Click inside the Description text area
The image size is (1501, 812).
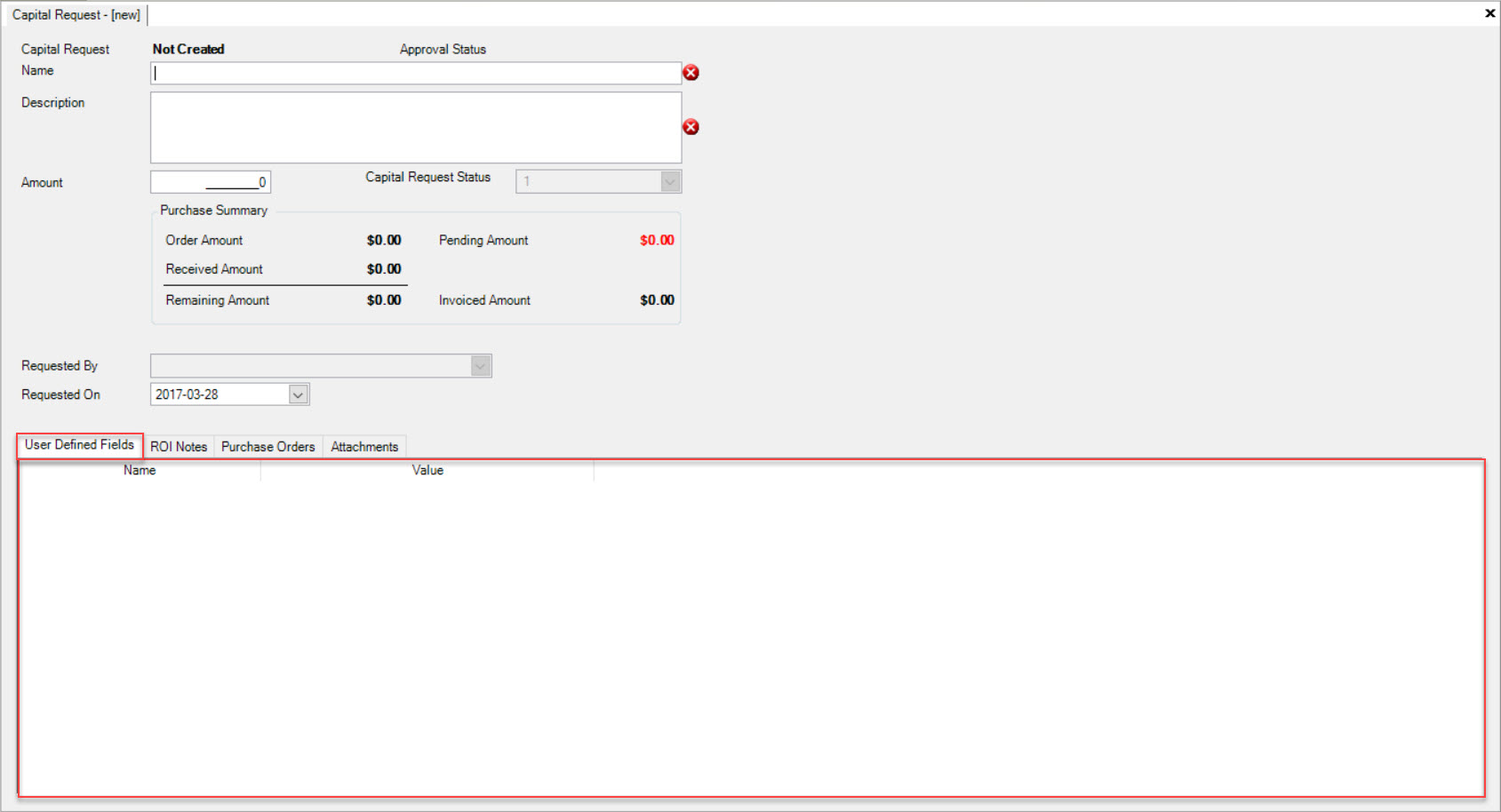416,127
